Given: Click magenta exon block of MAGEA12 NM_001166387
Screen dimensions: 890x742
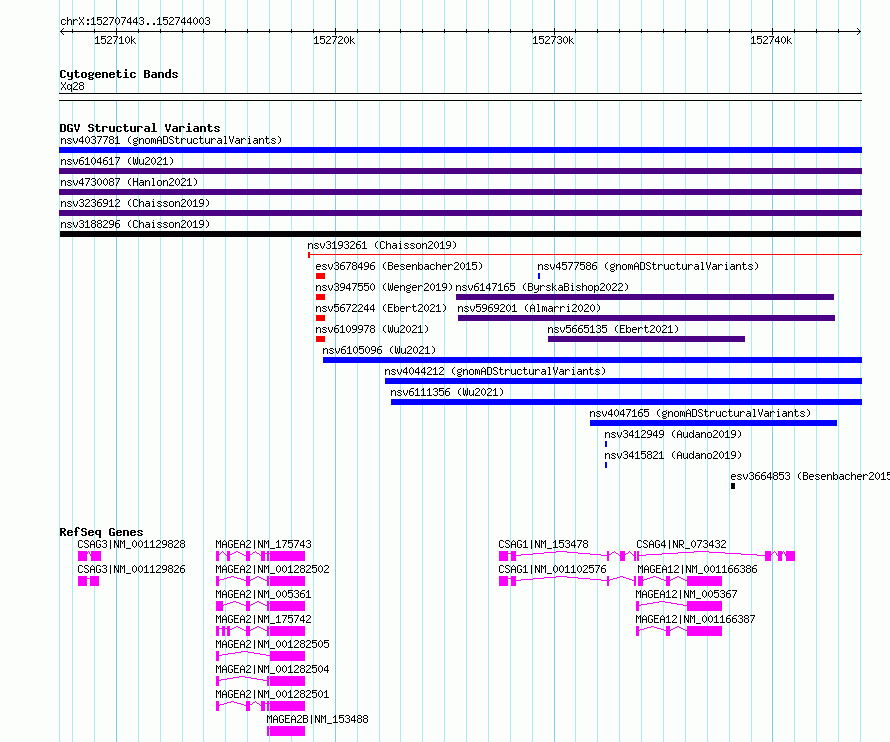Looking at the screenshot, I should [704, 631].
